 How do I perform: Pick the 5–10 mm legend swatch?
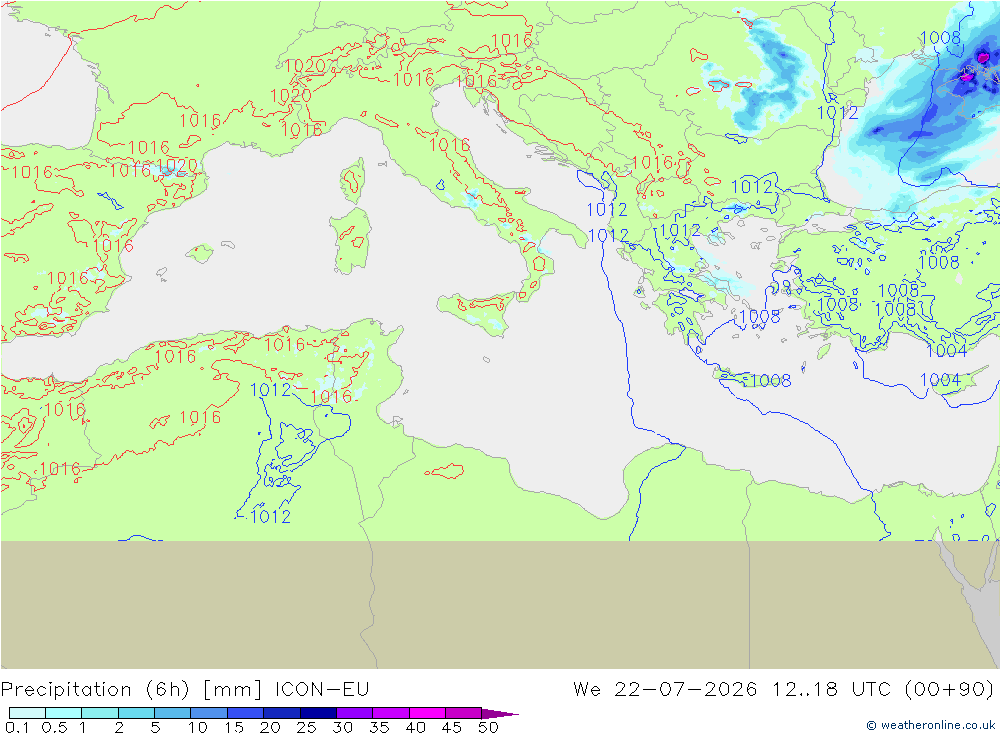pyautogui.click(x=172, y=713)
